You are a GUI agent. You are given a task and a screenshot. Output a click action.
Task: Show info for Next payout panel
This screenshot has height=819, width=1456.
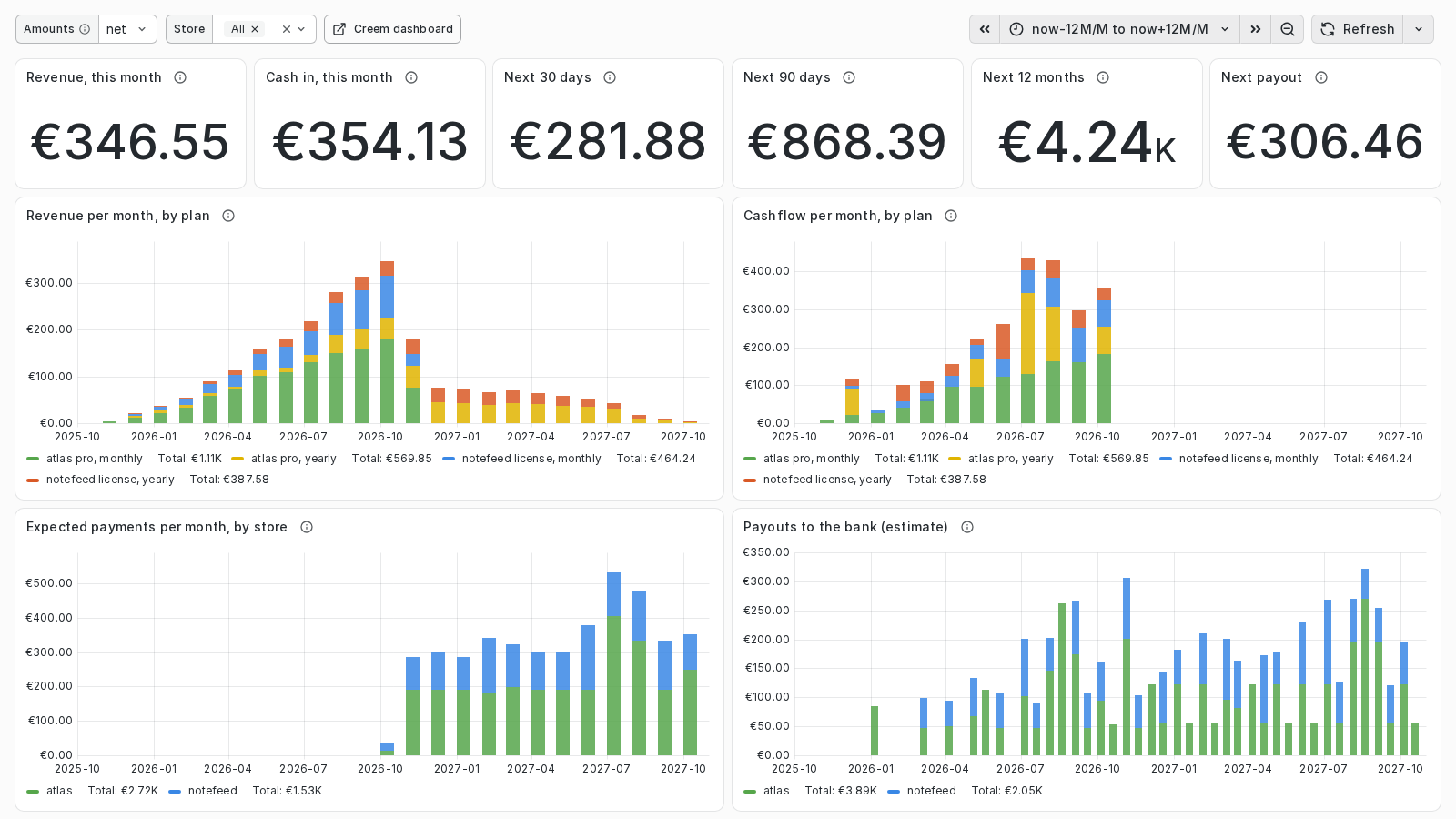[x=1321, y=77]
